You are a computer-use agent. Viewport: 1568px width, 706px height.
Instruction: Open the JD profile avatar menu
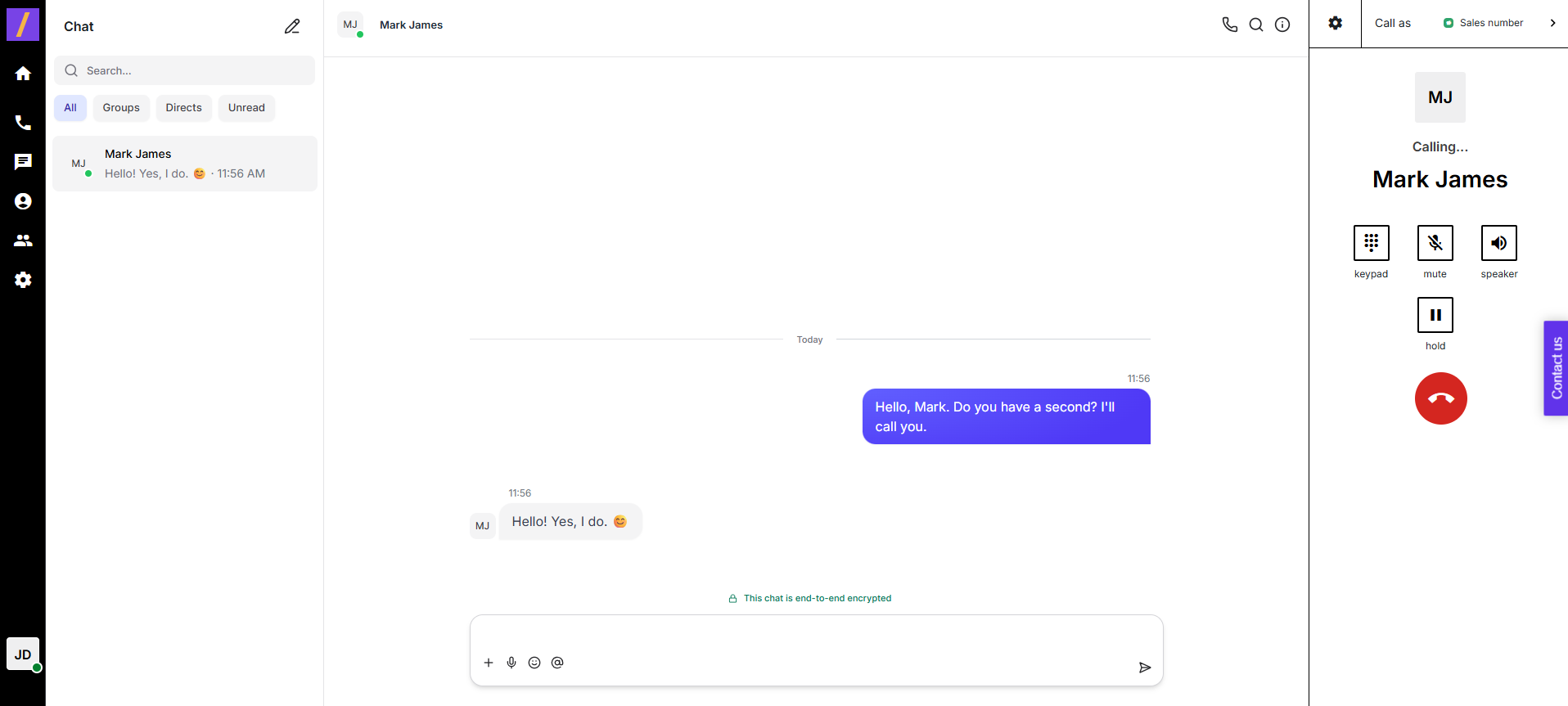pos(23,654)
